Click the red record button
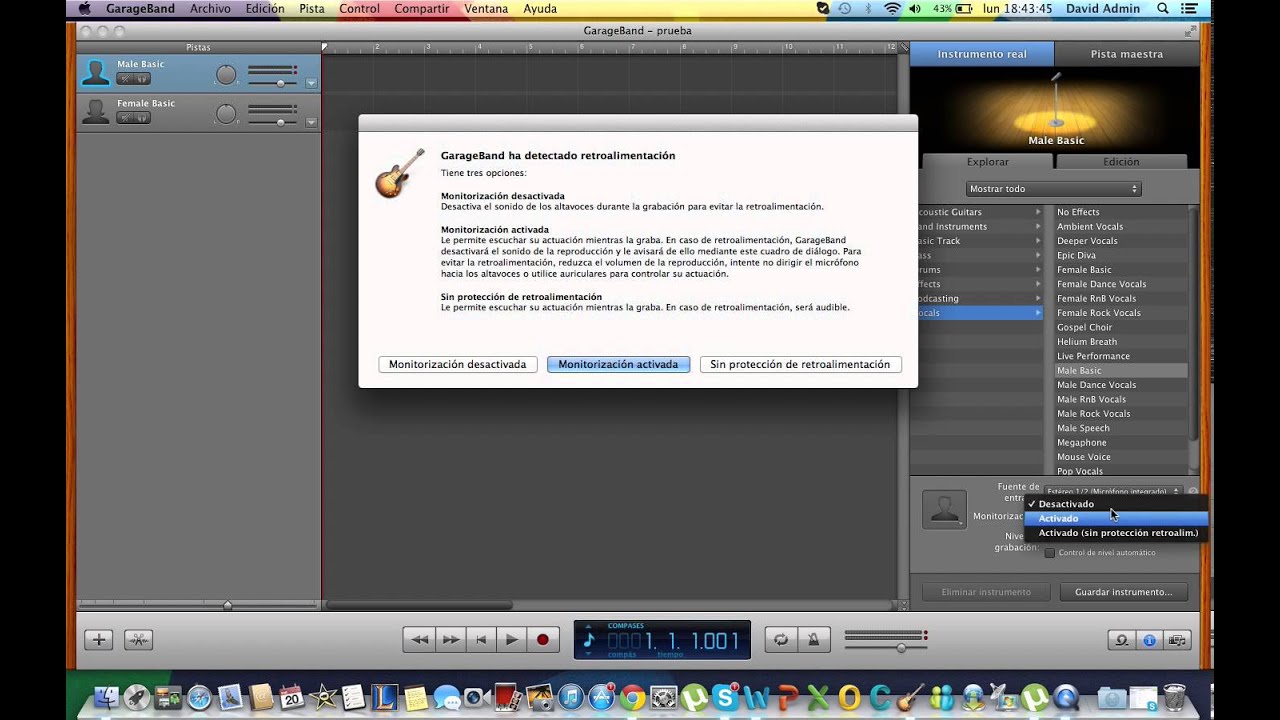 click(x=543, y=640)
